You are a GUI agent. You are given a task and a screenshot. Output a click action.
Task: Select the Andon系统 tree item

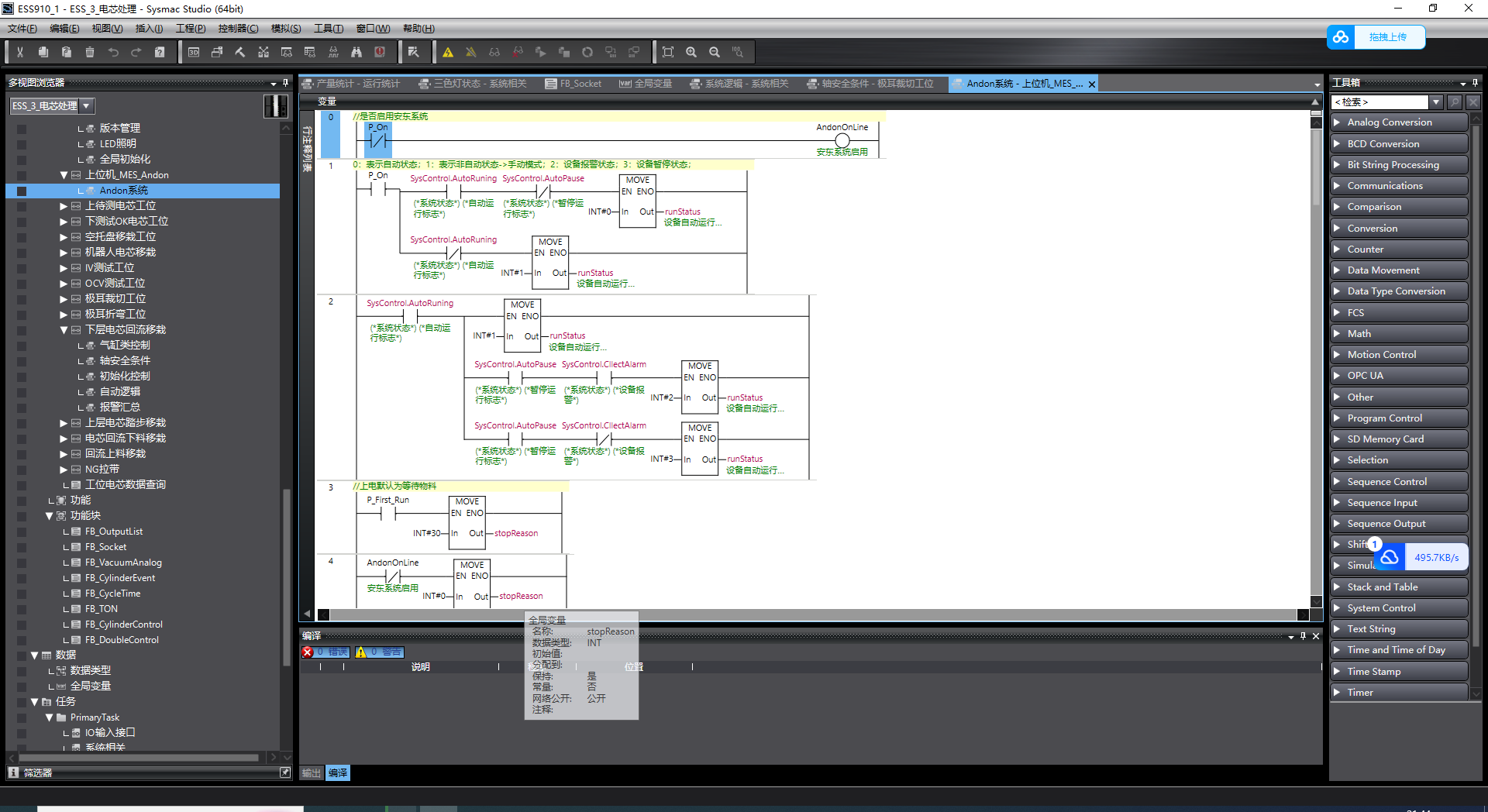point(123,191)
